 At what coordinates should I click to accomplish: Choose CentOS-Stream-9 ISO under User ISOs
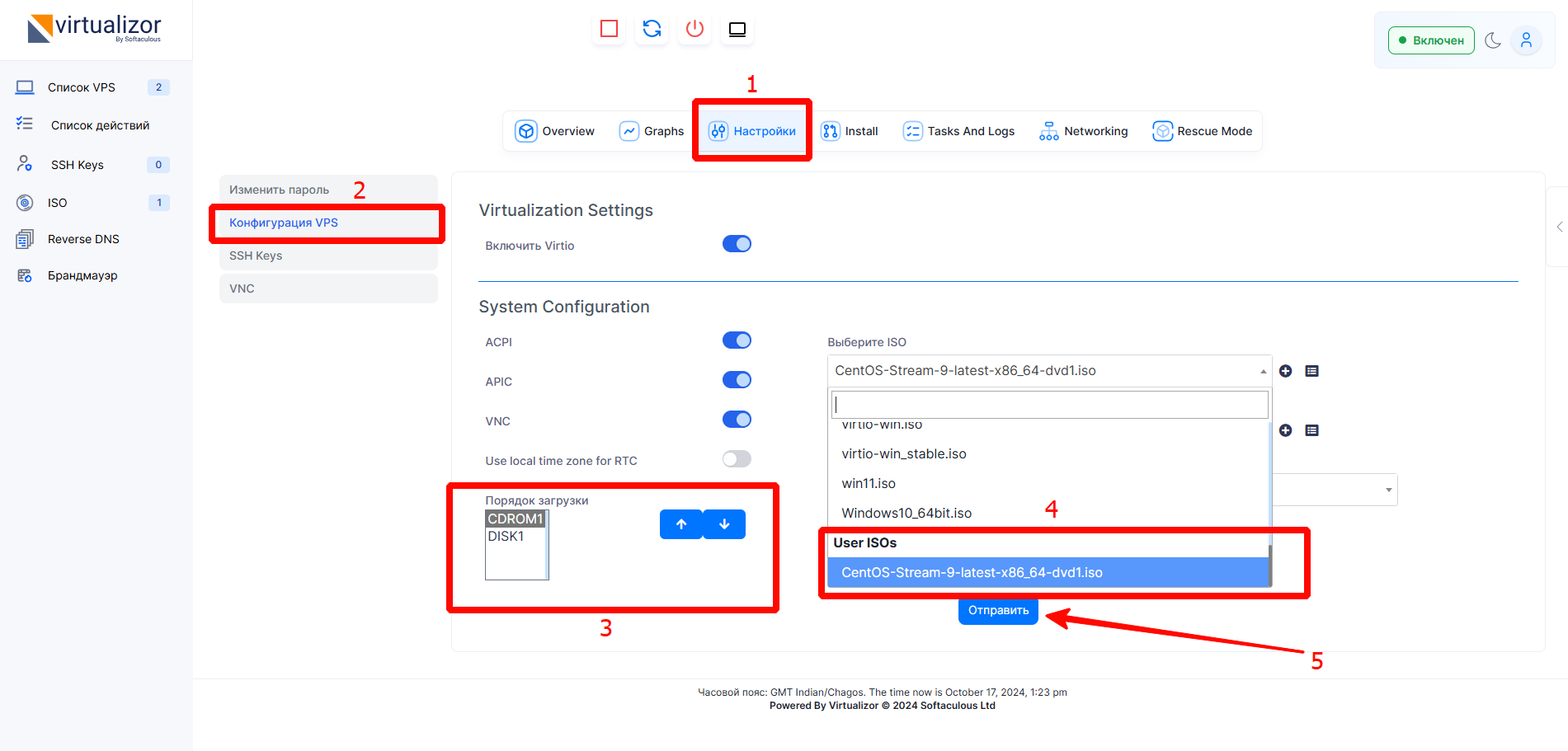coord(1048,572)
